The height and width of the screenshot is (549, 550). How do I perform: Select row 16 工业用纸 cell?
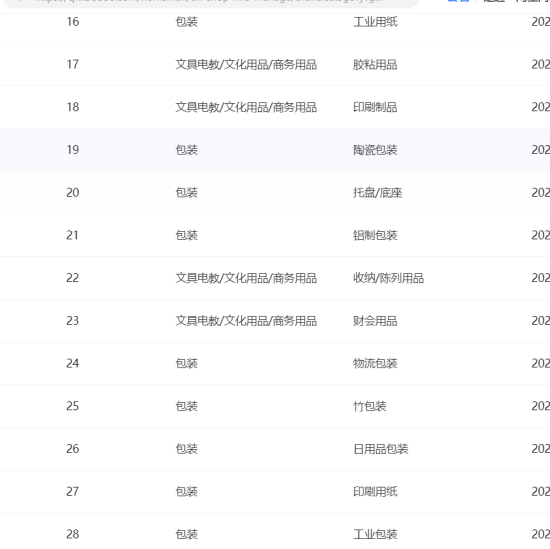375,22
